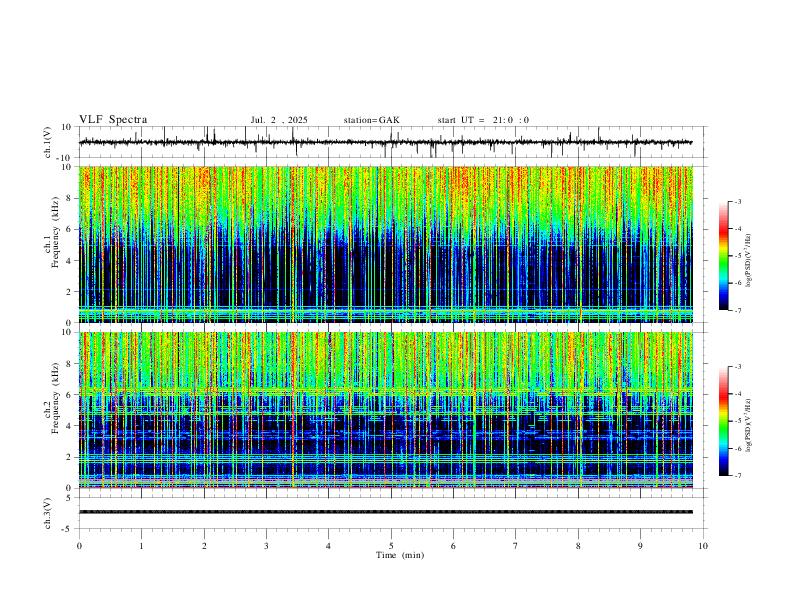This screenshot has height=612, width=792.
Task: Click inside the ch.2 spectrogram panel
Action: tap(386, 410)
